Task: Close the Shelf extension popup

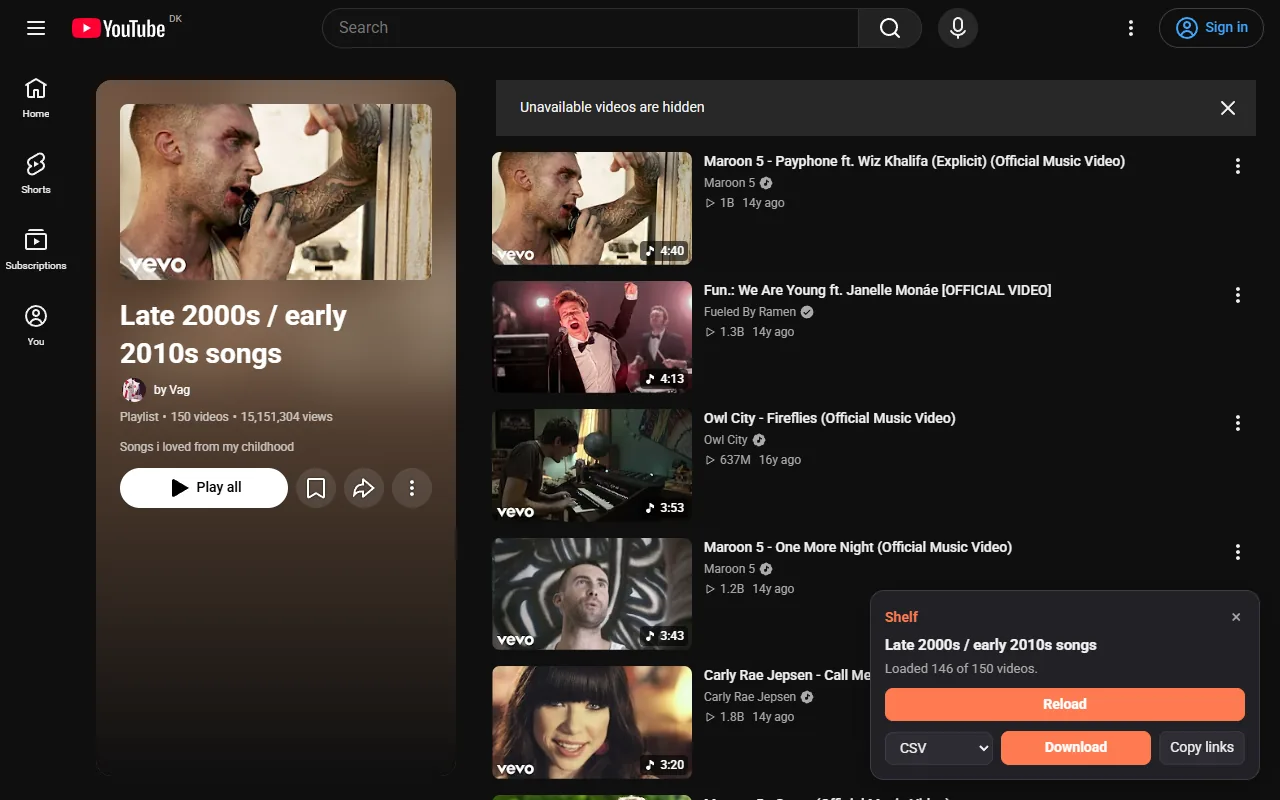Action: pos(1236,617)
